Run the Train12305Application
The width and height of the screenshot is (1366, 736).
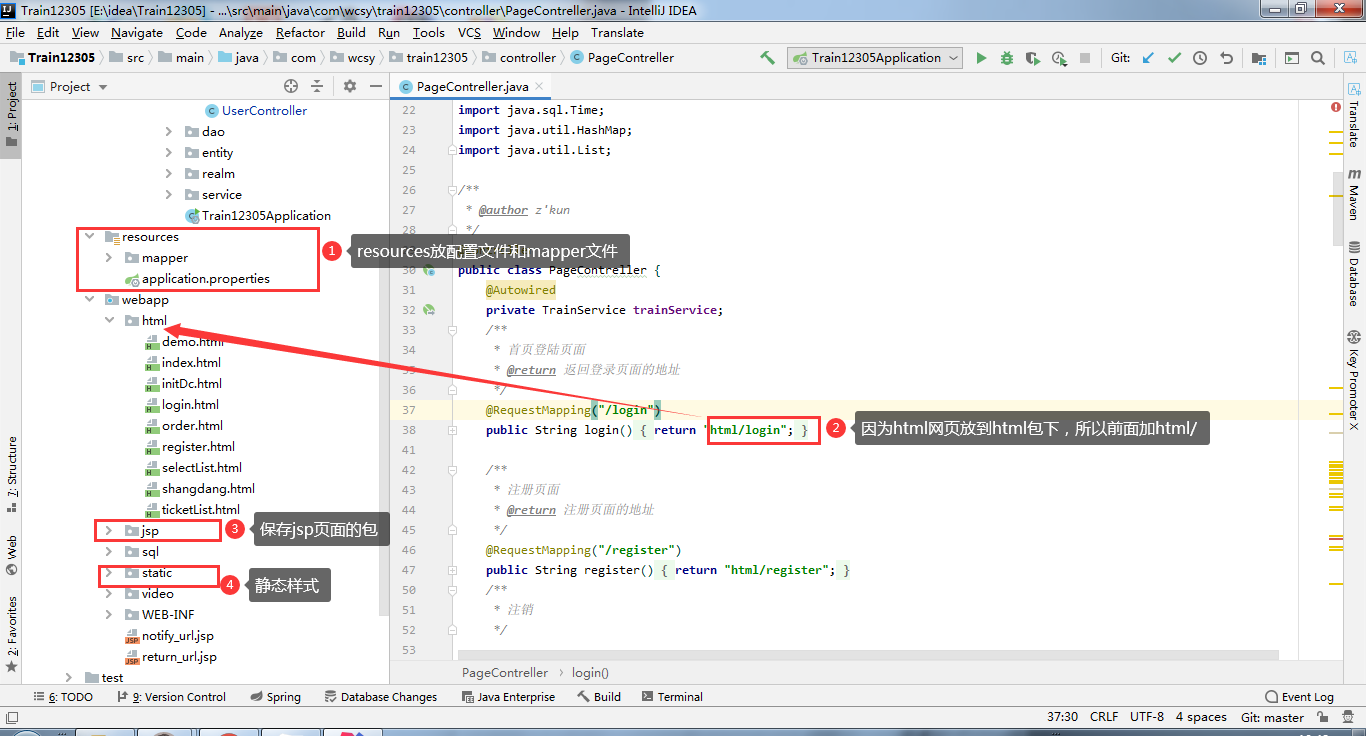coord(980,57)
